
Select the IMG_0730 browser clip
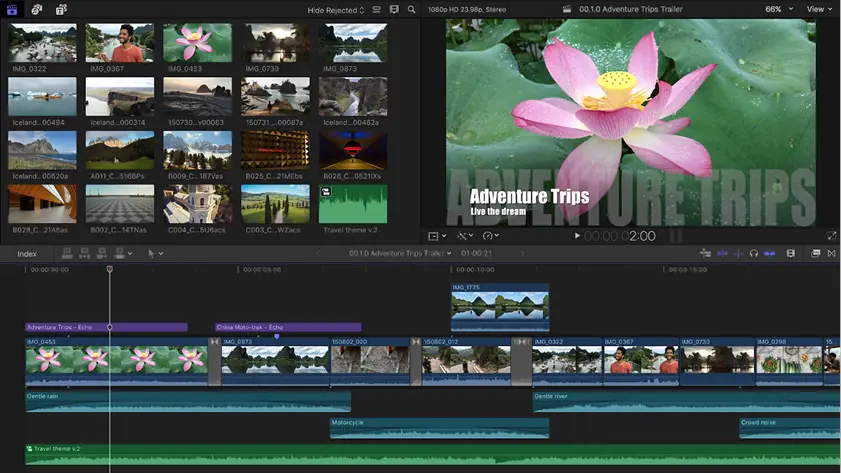[275, 43]
